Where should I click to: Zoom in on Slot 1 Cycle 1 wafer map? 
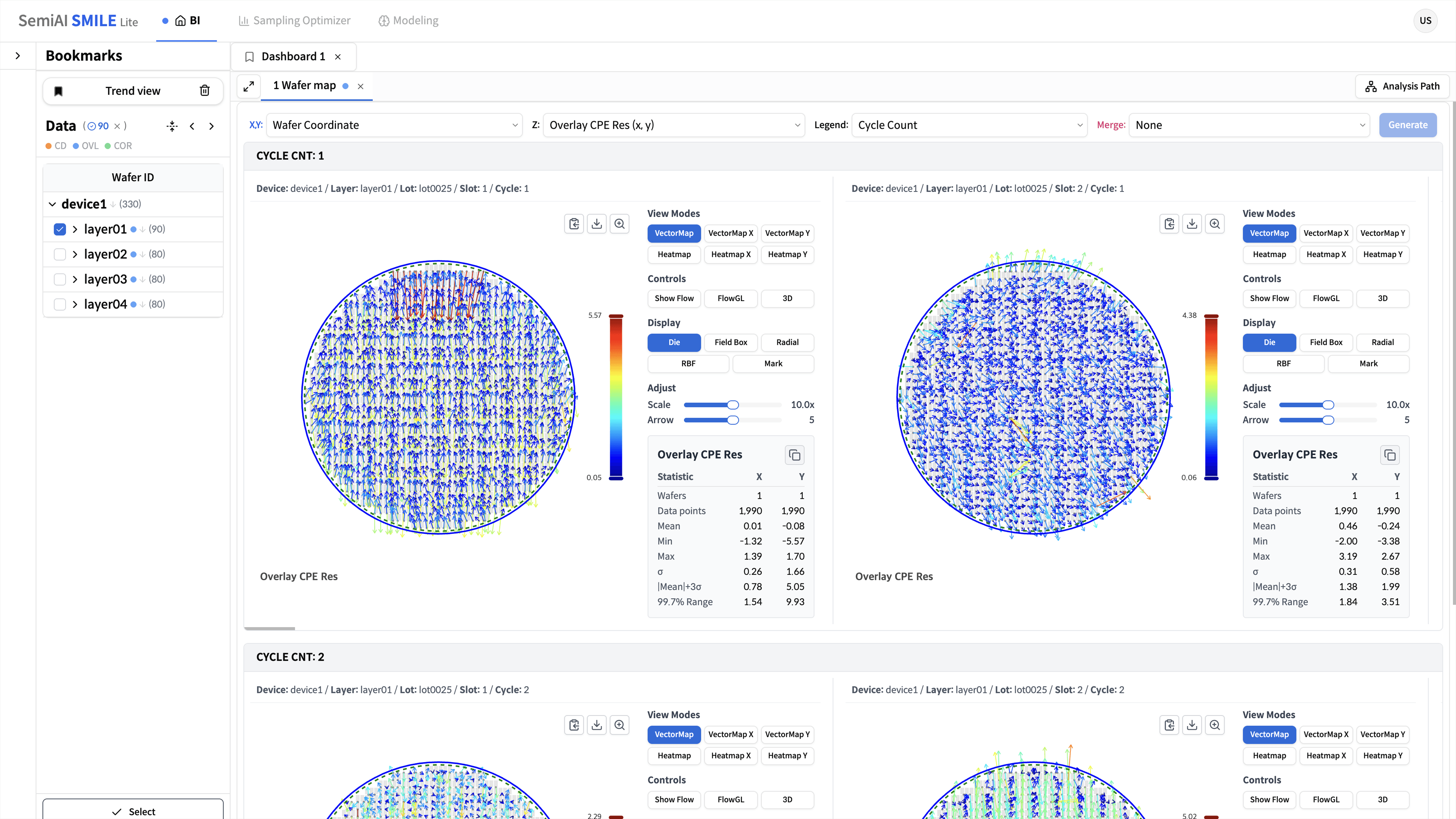click(x=620, y=224)
